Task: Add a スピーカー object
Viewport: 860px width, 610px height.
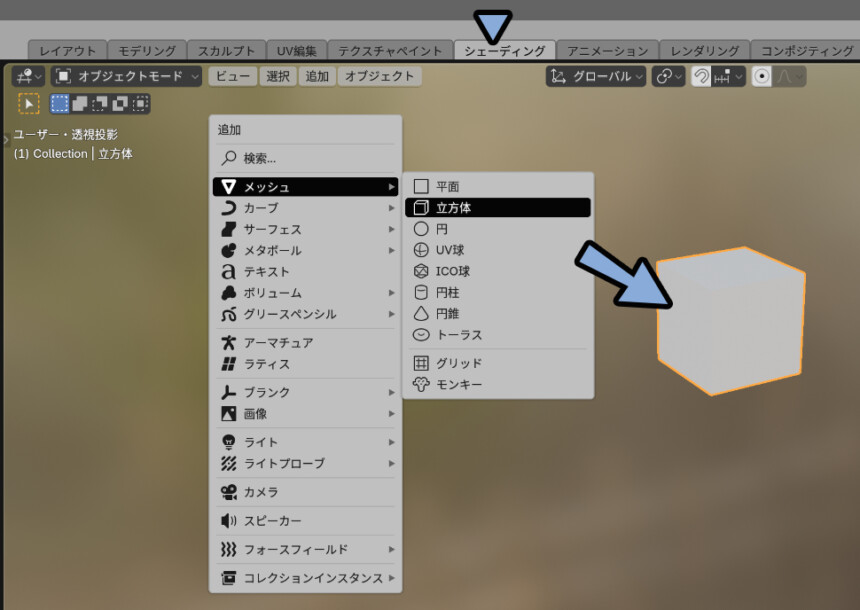Action: (x=305, y=521)
